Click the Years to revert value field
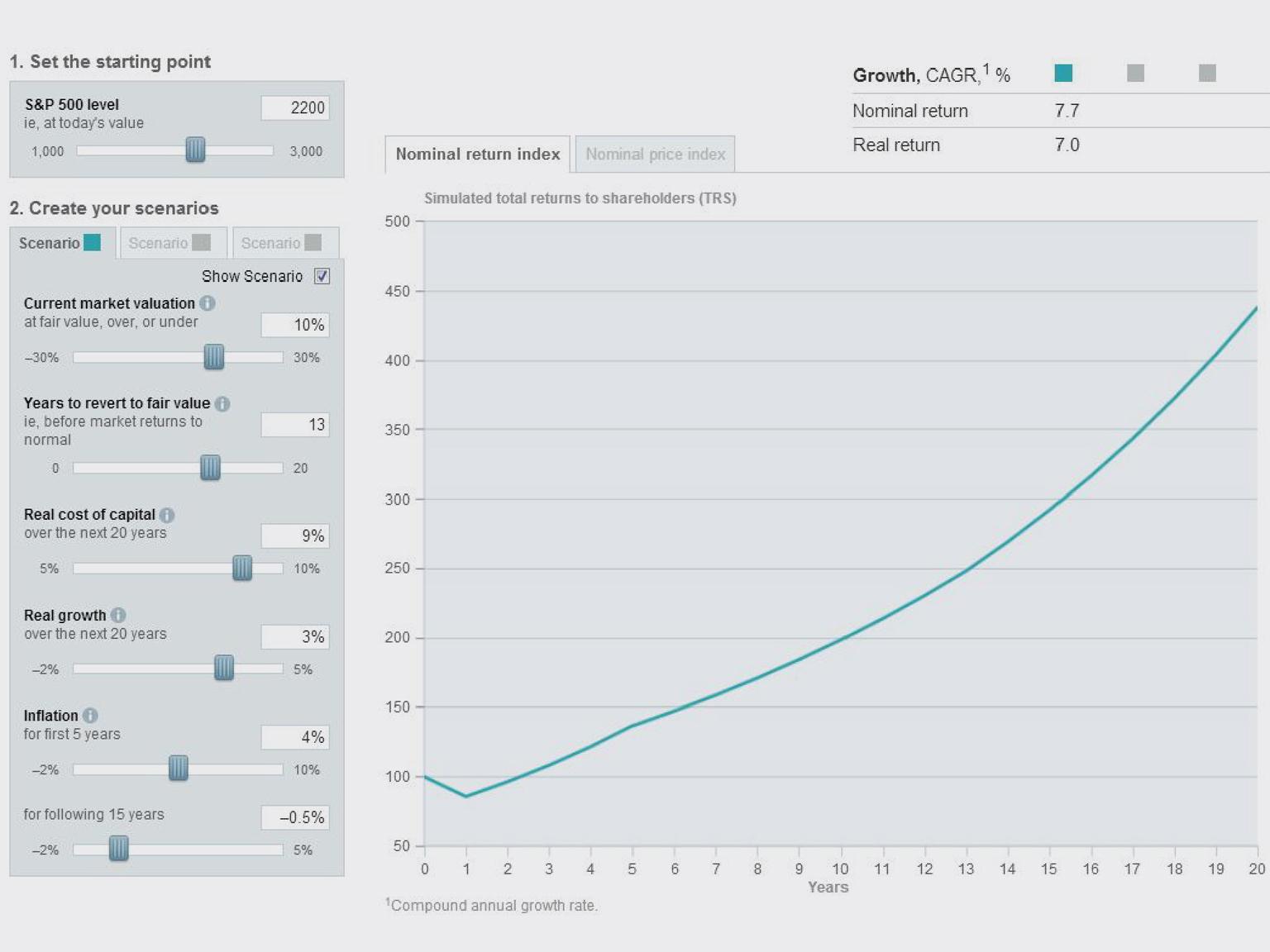Viewport: 1270px width, 952px height. 295,425
